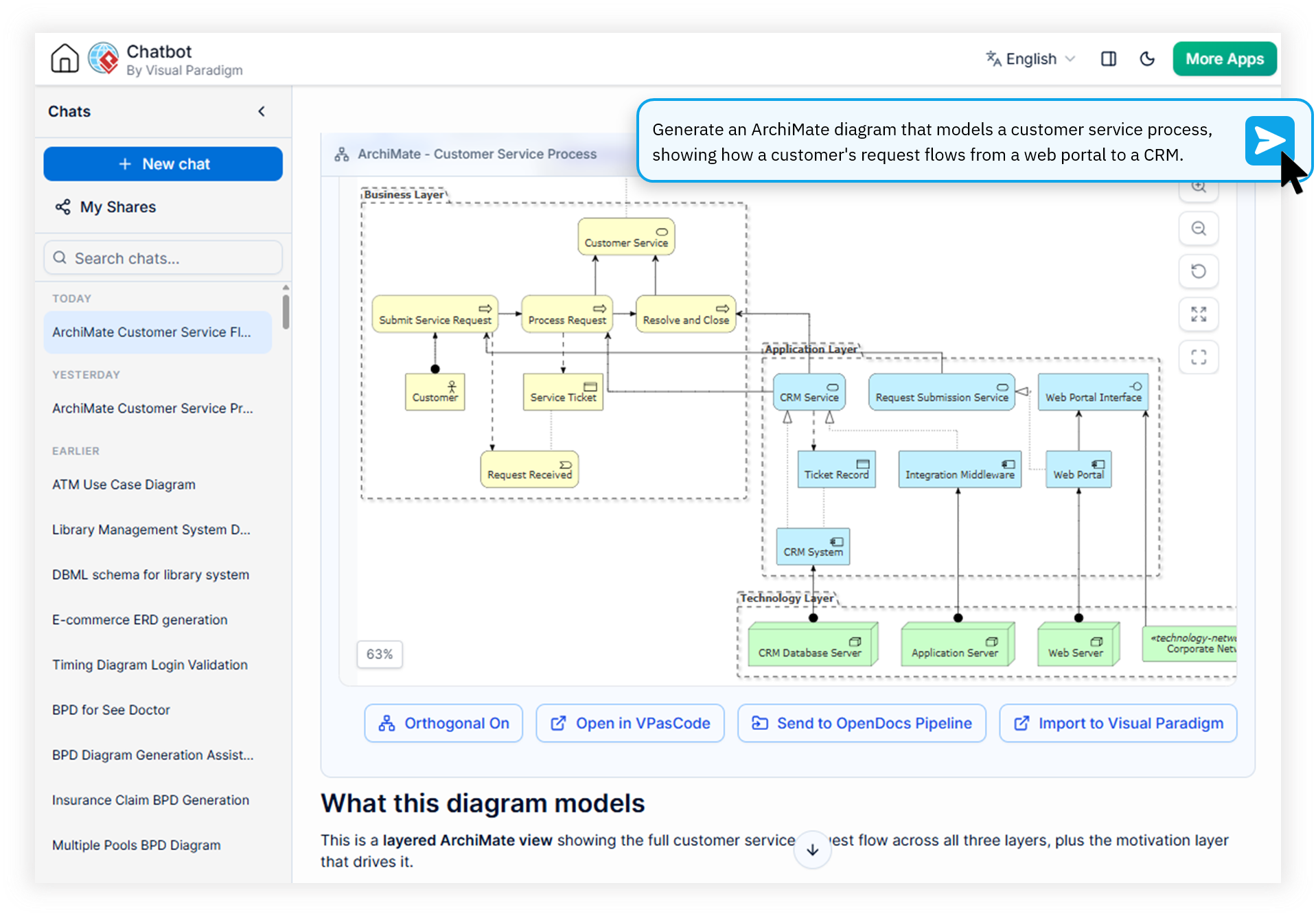
Task: Click Import to Visual Paradigm
Action: point(1118,723)
